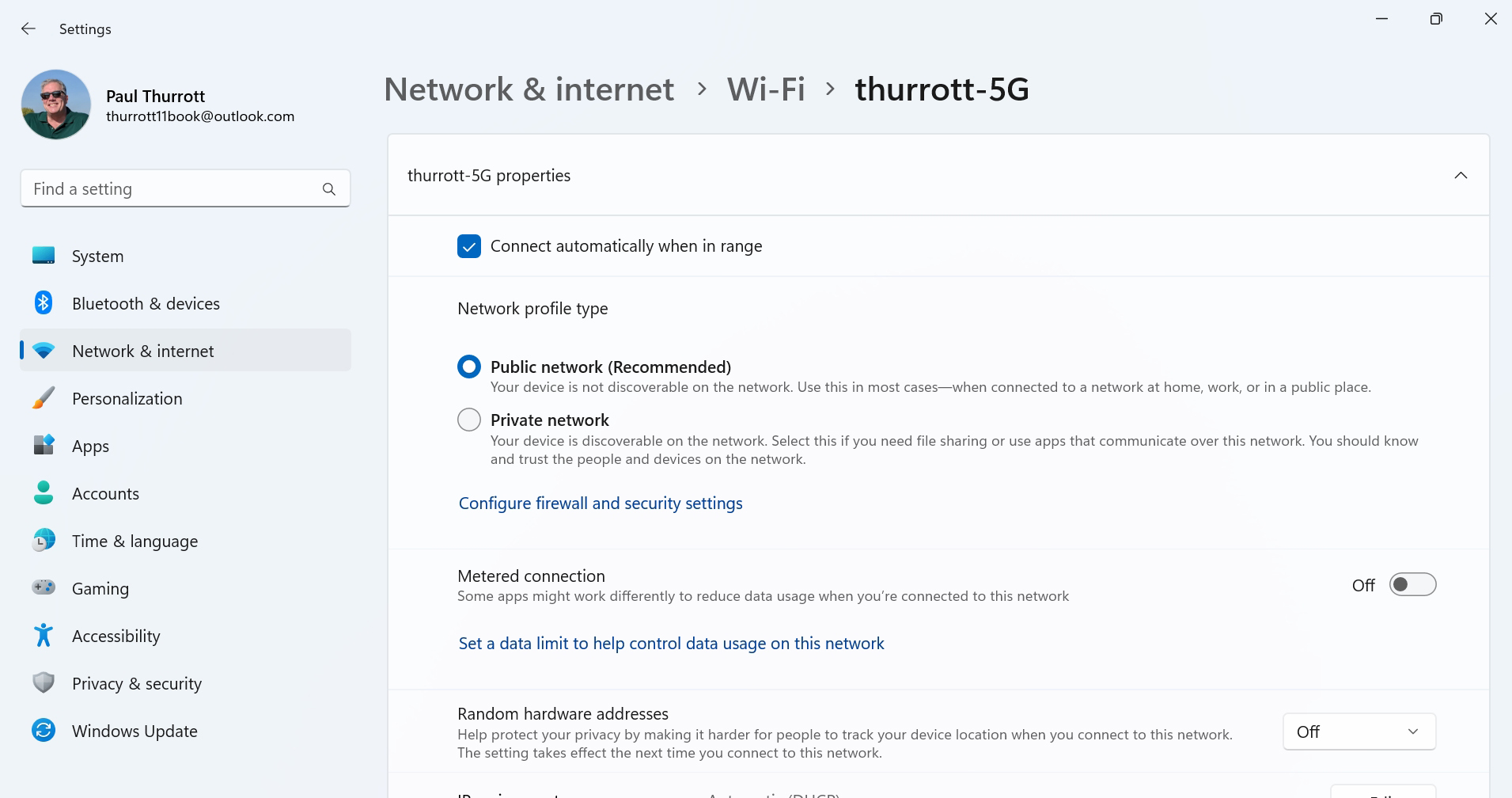Open Privacy & security in the sidebar
1512x798 pixels.
136,683
